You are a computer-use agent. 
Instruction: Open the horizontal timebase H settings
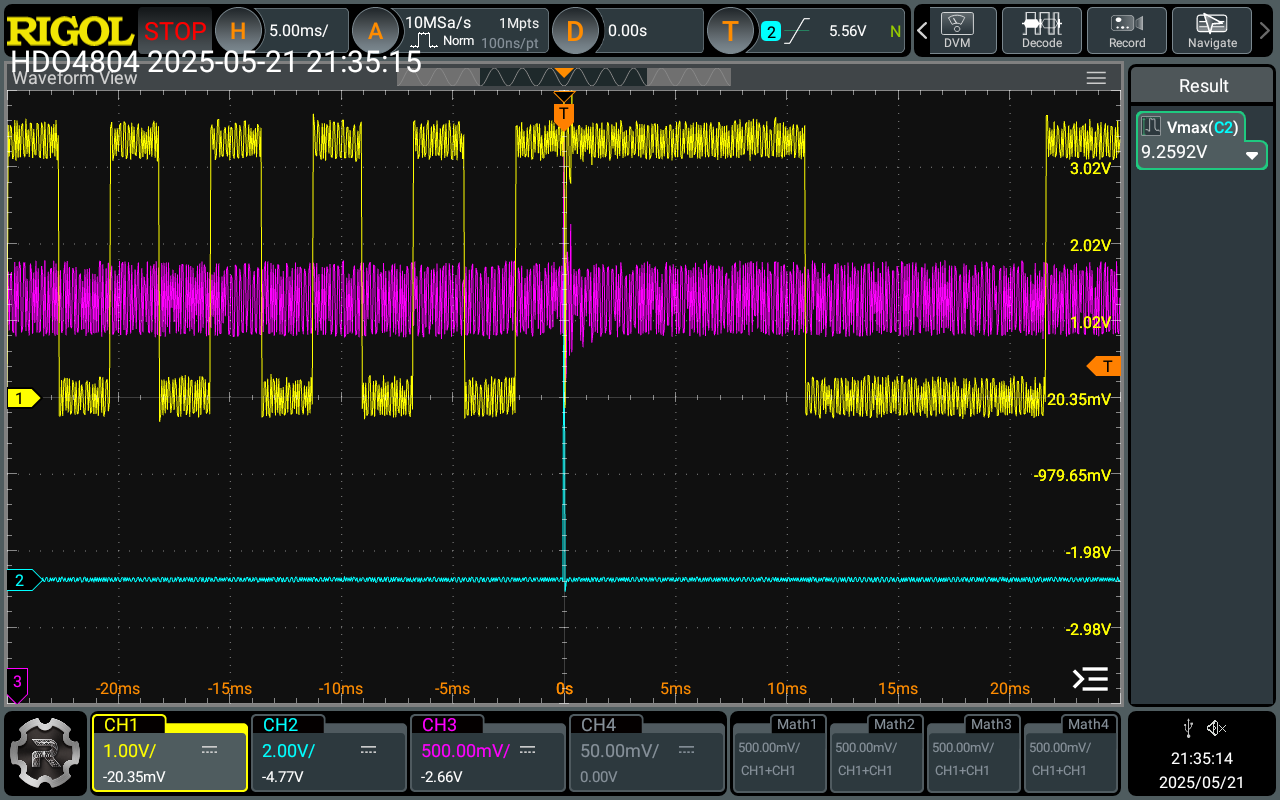(x=238, y=31)
